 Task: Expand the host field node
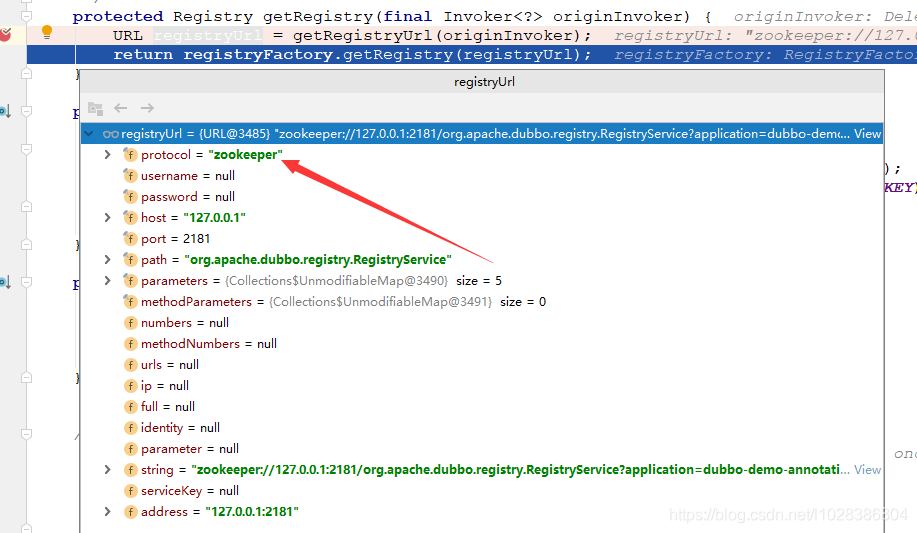(x=108, y=218)
